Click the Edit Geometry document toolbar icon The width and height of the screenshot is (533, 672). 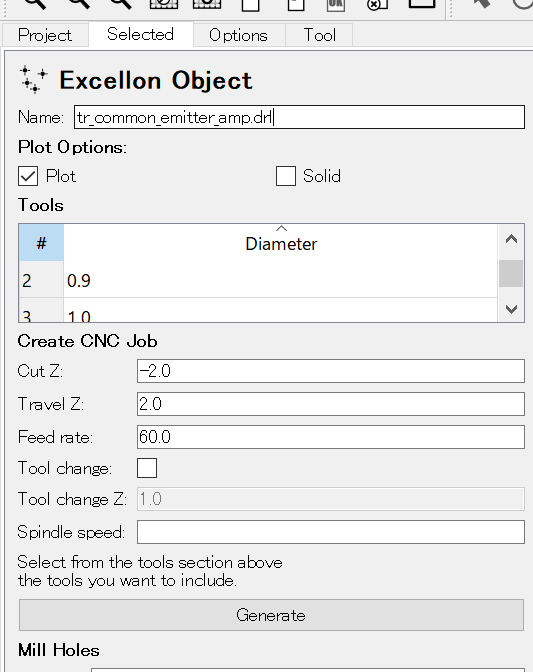click(x=296, y=4)
